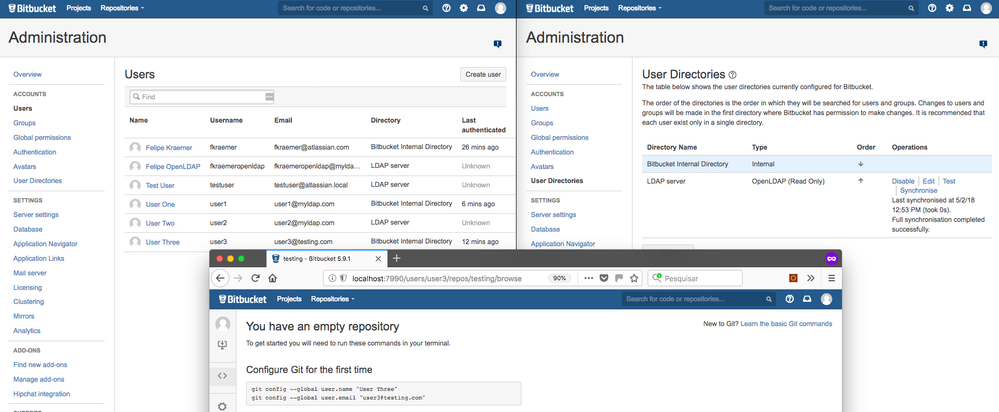Image resolution: width=999 pixels, height=412 pixels.
Task: Show site information icon in Firefox address bar
Action: tap(333, 278)
